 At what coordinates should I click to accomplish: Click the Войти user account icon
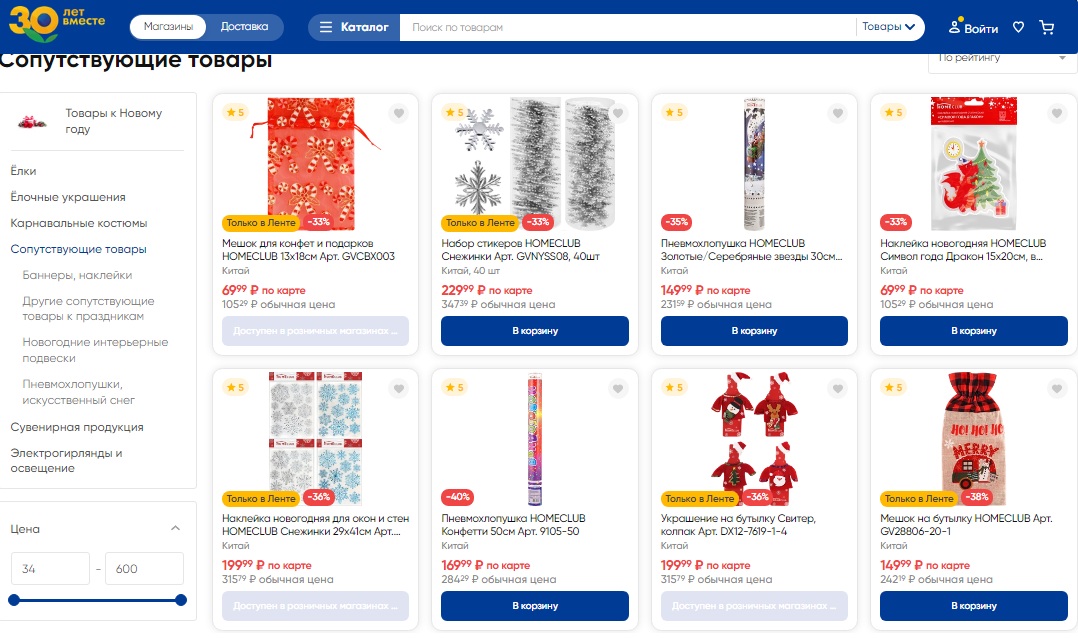coord(973,28)
